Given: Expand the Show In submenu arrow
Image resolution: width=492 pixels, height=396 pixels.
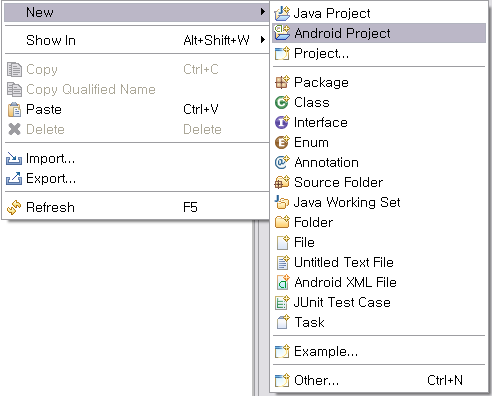Looking at the screenshot, I should pos(263,40).
